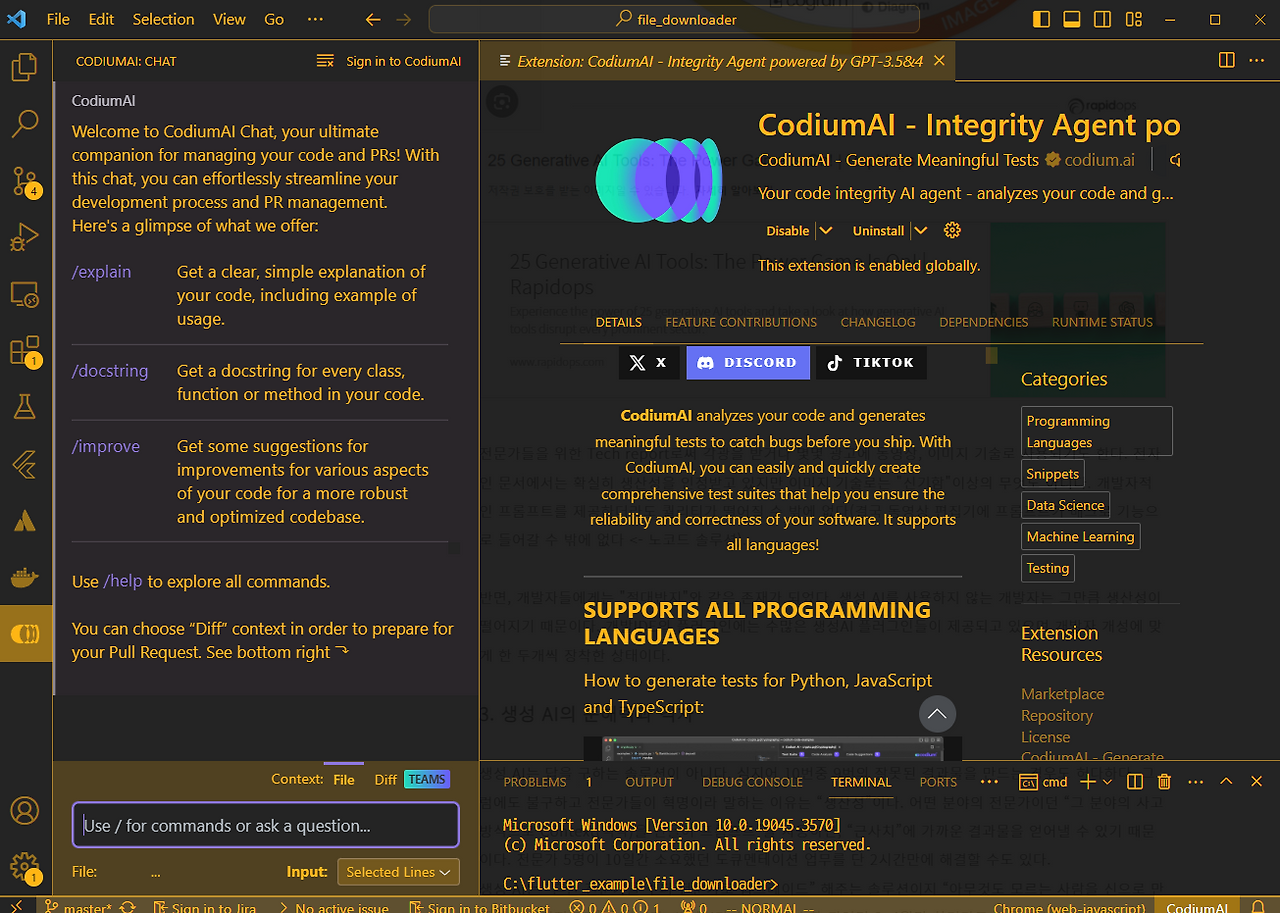
Task: Open the Accounts menu icon
Action: click(x=25, y=810)
